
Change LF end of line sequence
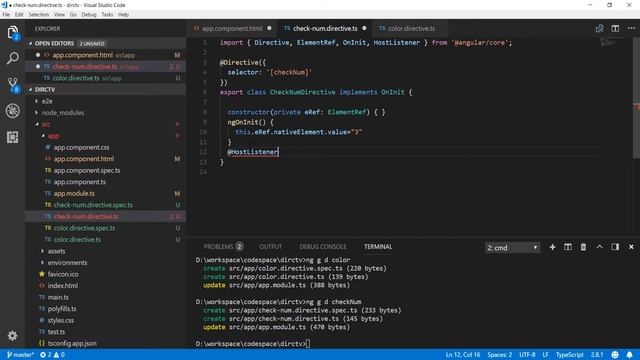point(545,355)
